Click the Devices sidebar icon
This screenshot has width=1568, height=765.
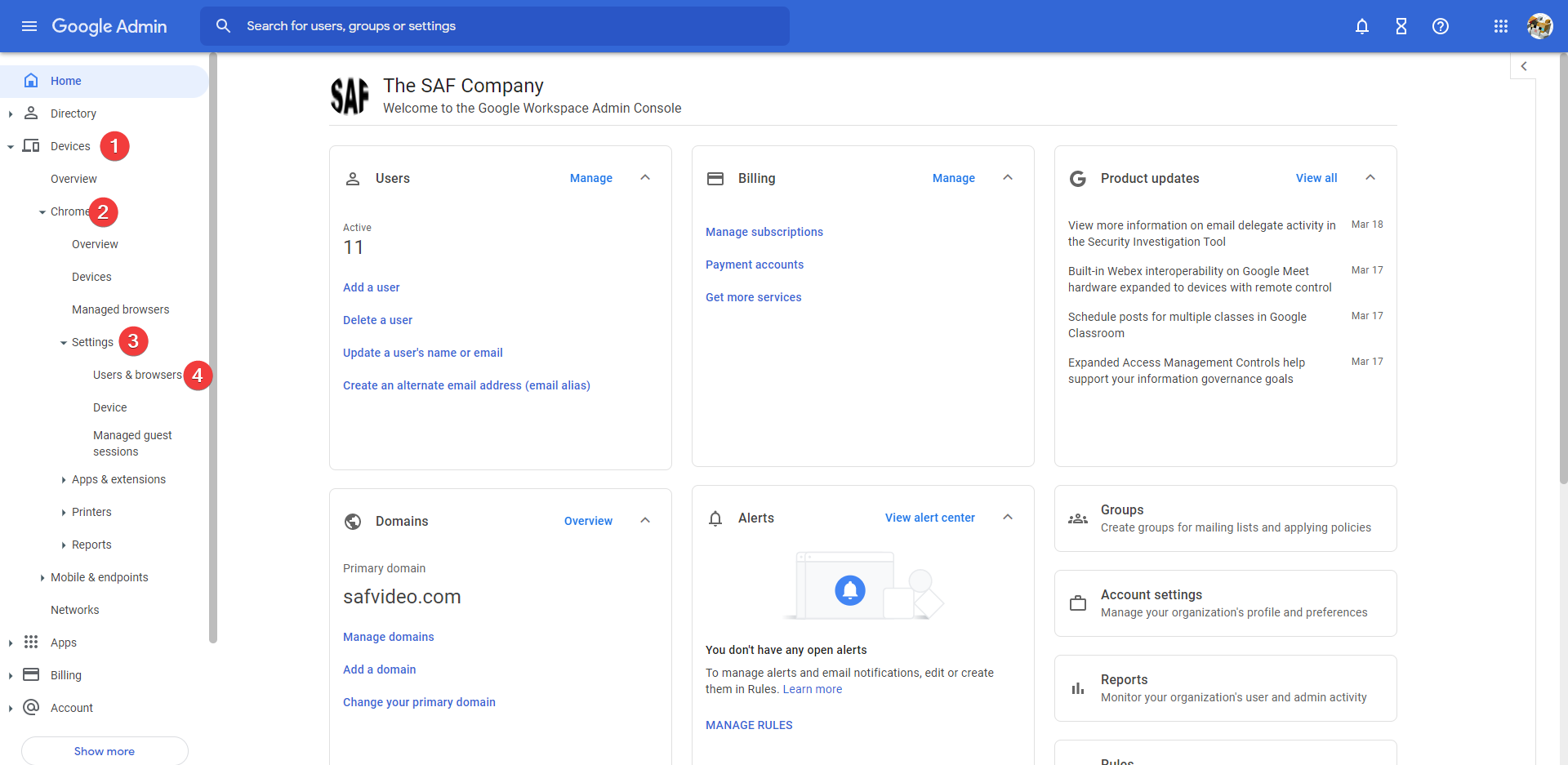[x=31, y=145]
